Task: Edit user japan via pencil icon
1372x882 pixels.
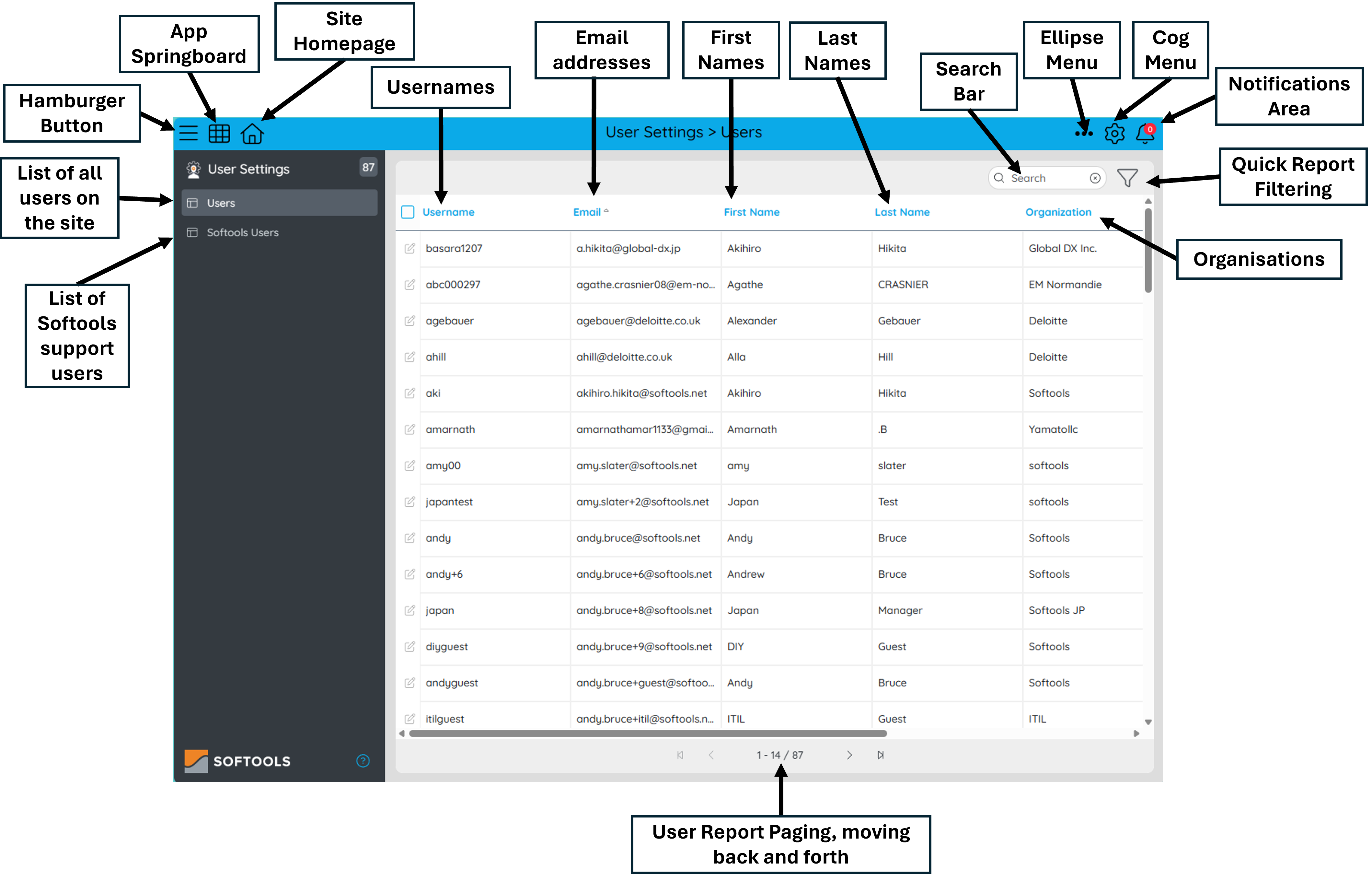Action: tap(409, 610)
